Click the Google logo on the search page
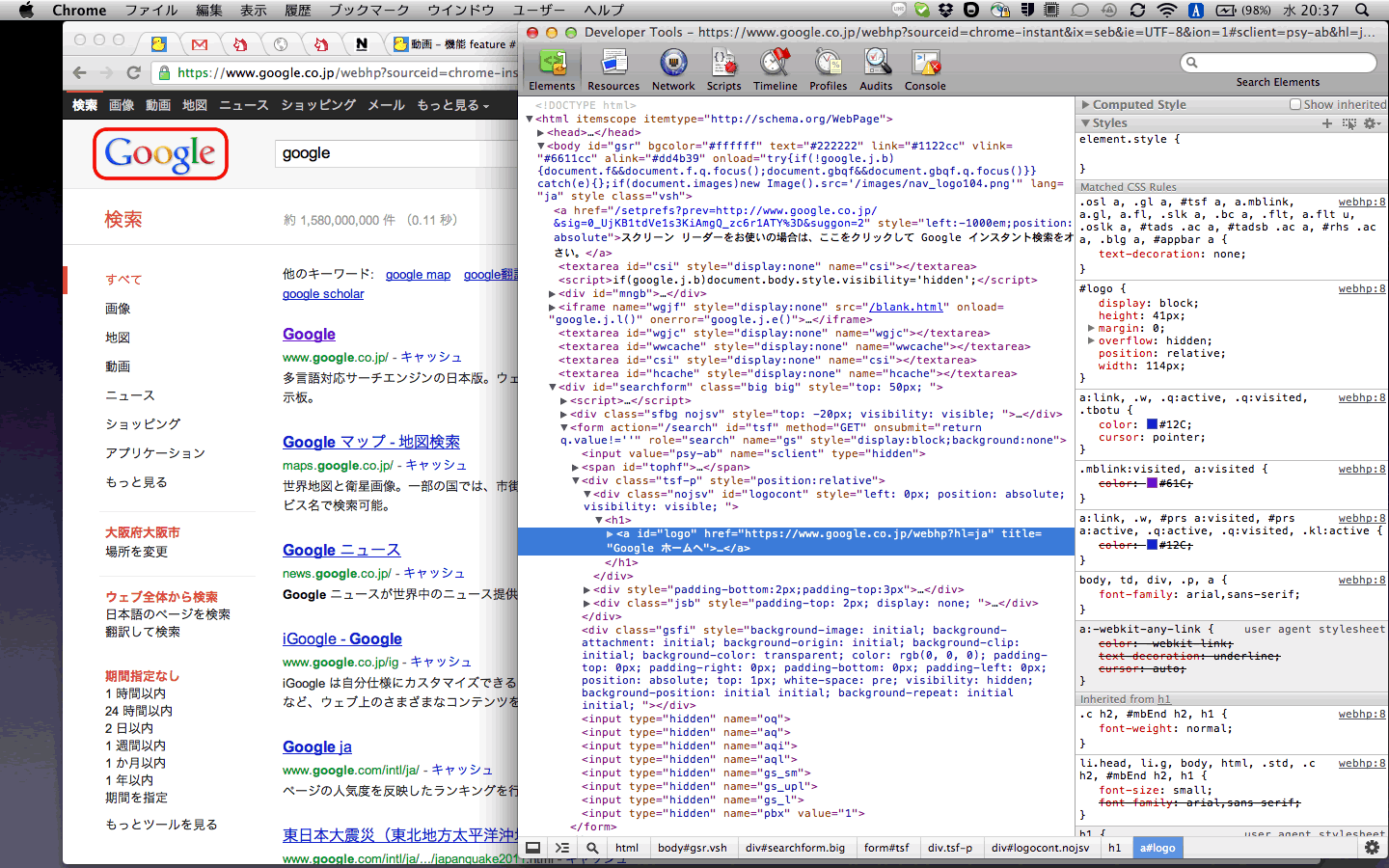This screenshot has width=1389, height=868. click(x=160, y=153)
